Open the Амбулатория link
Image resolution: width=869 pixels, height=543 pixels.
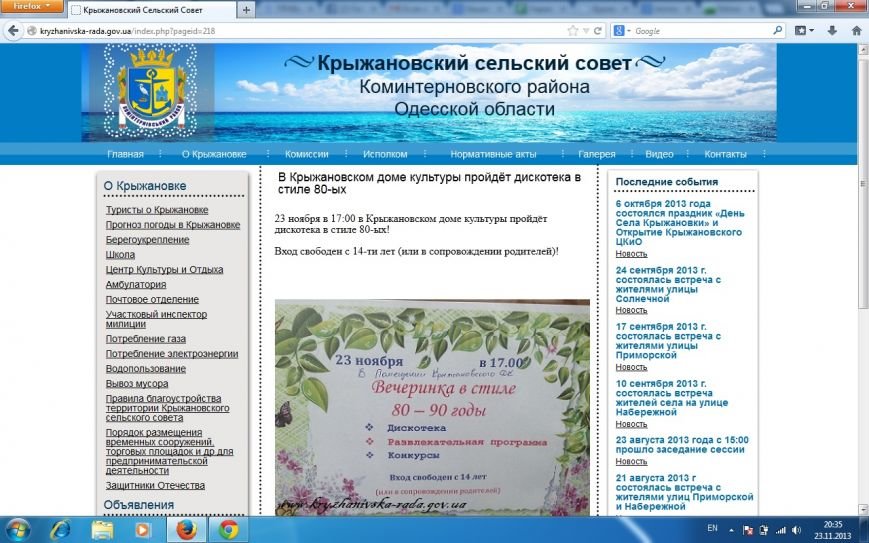point(136,285)
